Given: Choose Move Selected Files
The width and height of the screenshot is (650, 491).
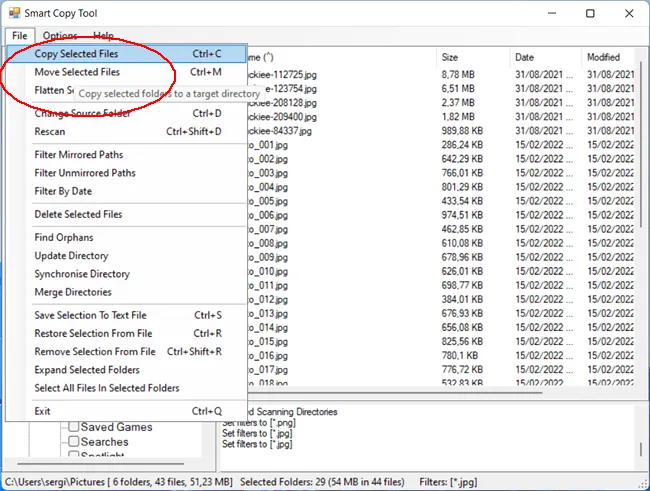Looking at the screenshot, I should 127,72.
